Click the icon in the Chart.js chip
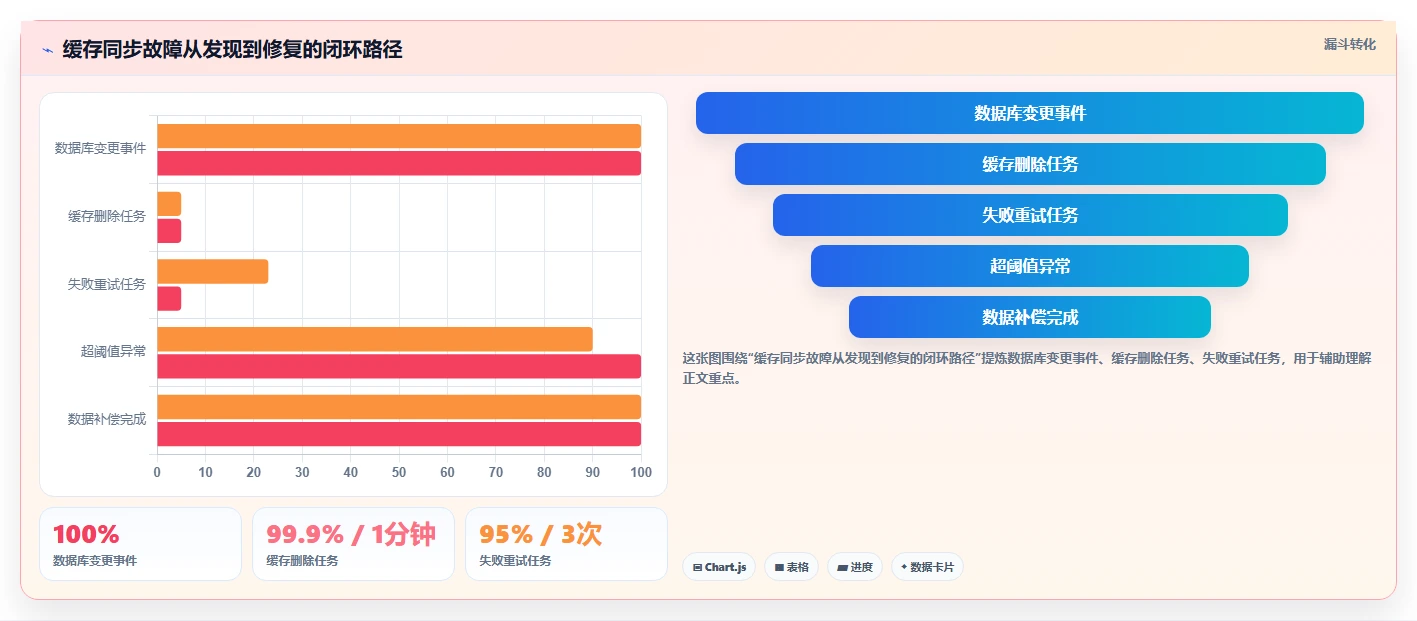 click(x=697, y=567)
